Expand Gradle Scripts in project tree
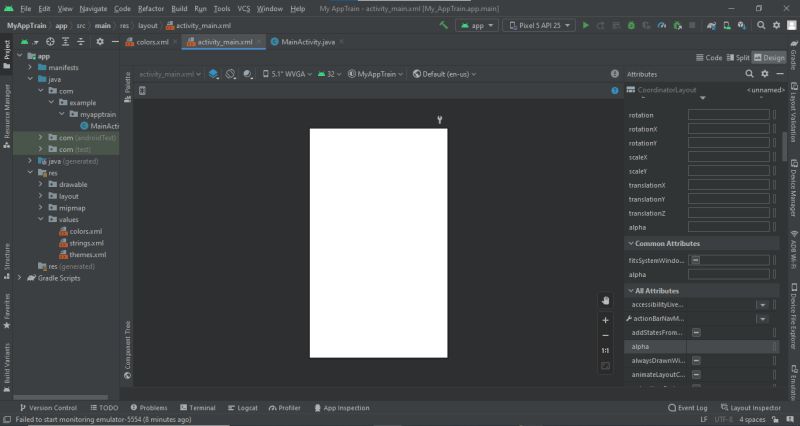 click(19, 278)
